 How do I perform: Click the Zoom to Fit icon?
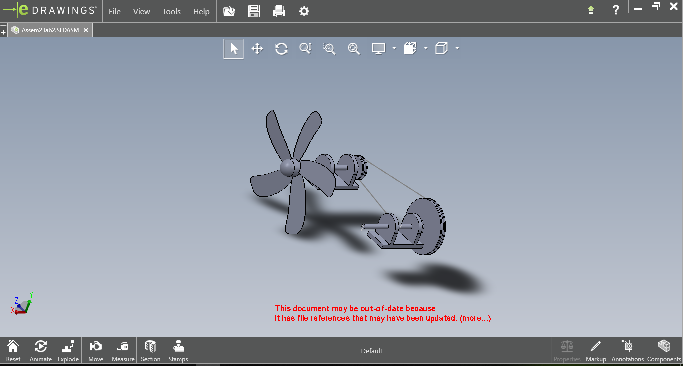coord(354,48)
